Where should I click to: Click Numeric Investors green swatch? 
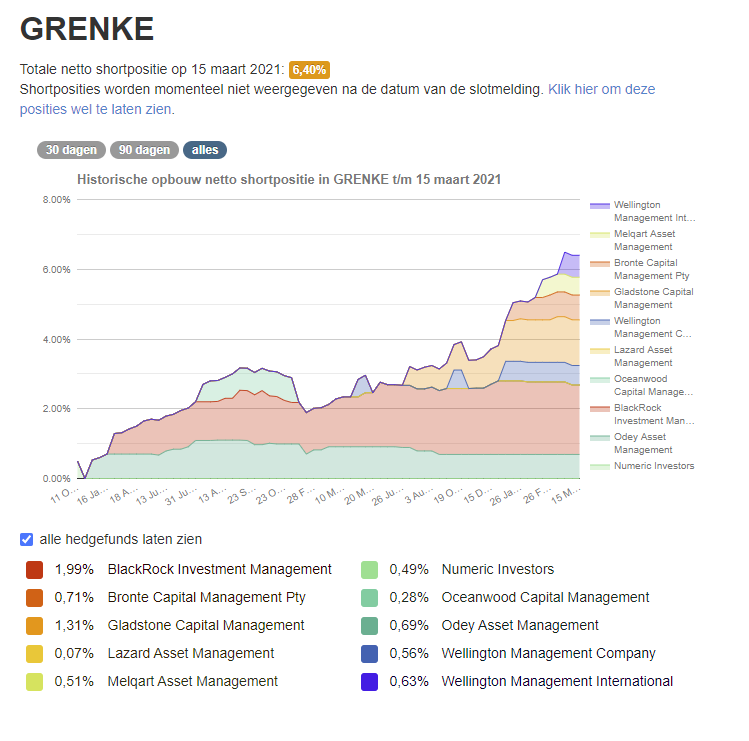tap(369, 569)
